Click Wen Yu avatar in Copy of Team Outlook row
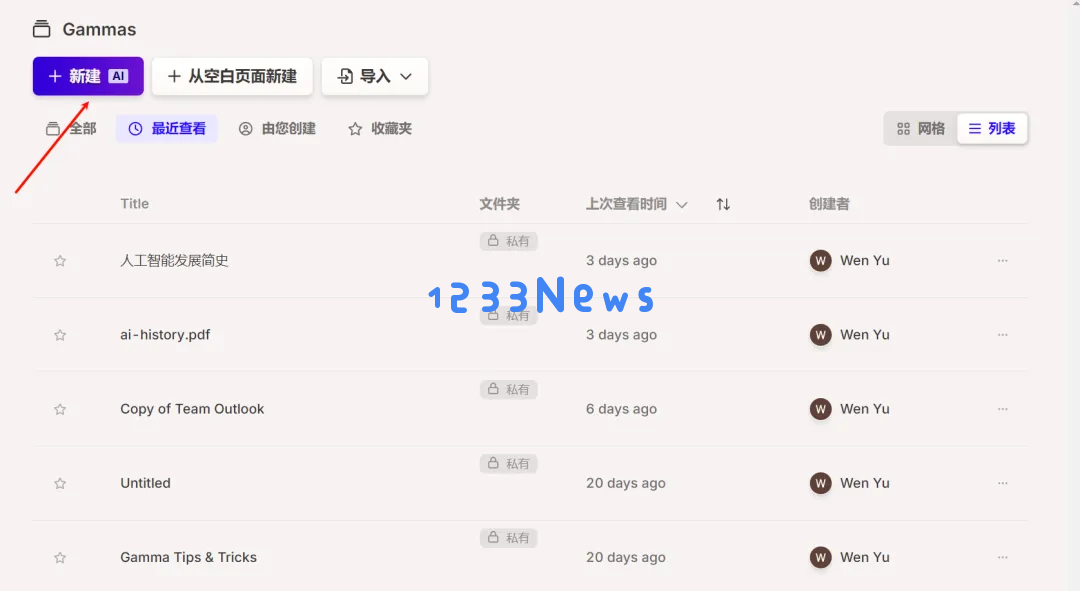 820,409
